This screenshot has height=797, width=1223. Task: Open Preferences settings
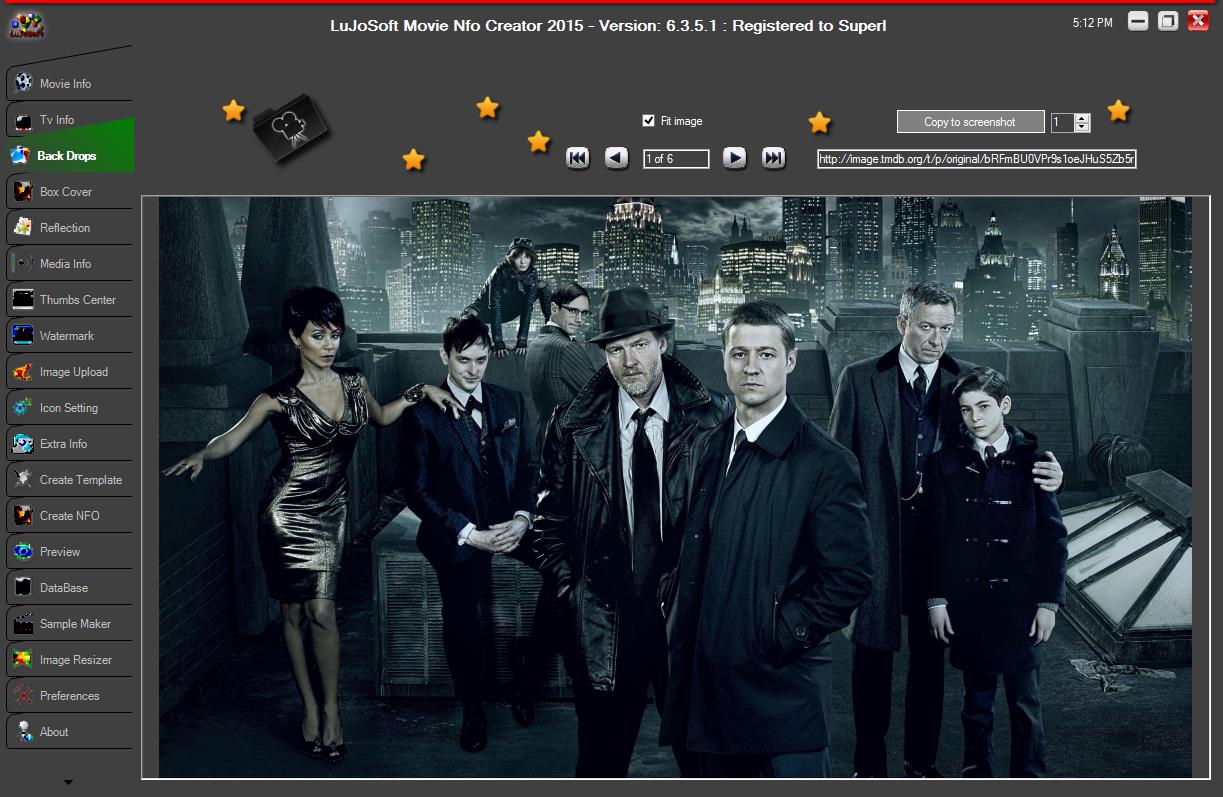(x=69, y=695)
